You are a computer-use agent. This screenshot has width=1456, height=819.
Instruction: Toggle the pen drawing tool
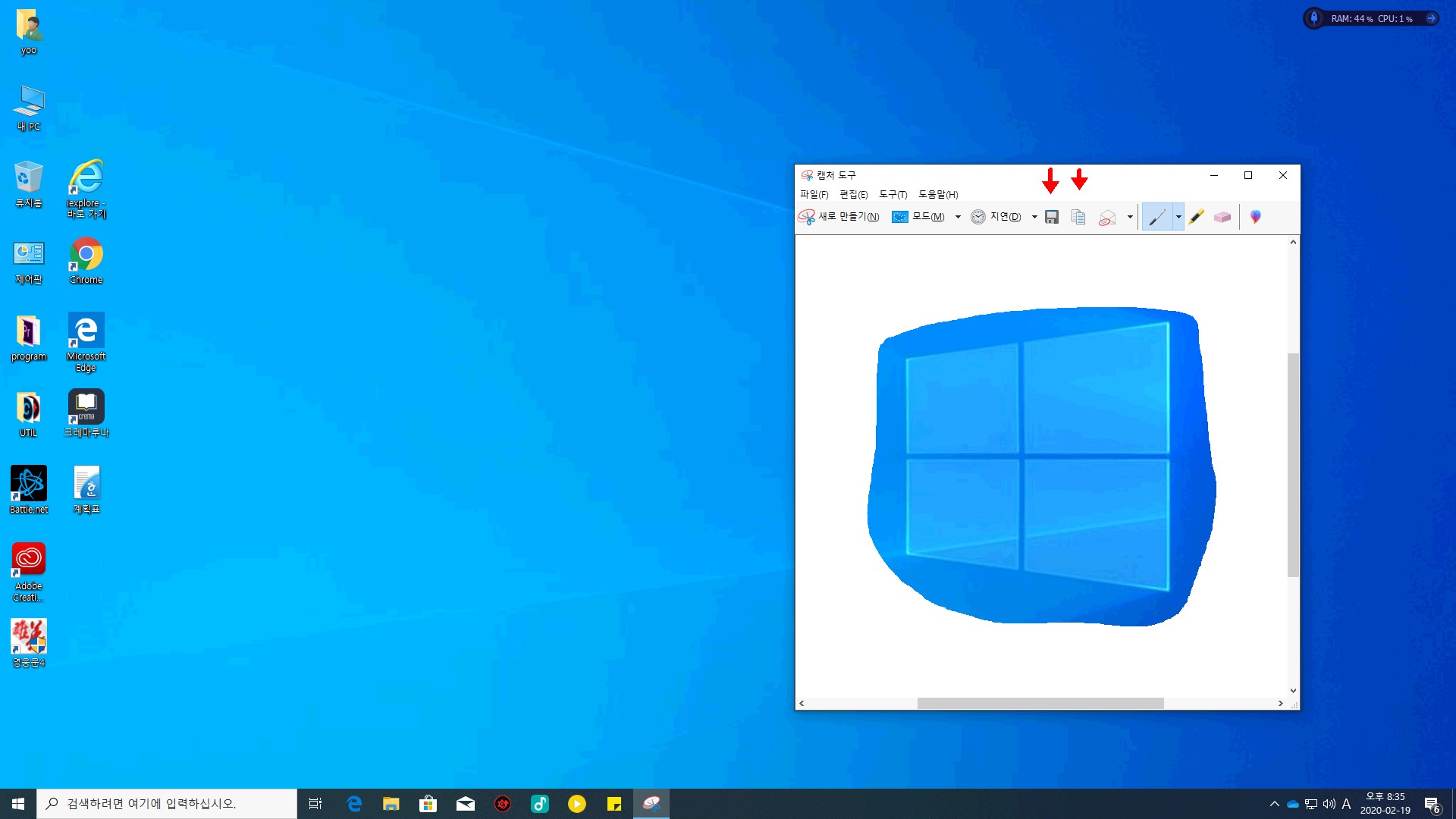click(x=1157, y=217)
